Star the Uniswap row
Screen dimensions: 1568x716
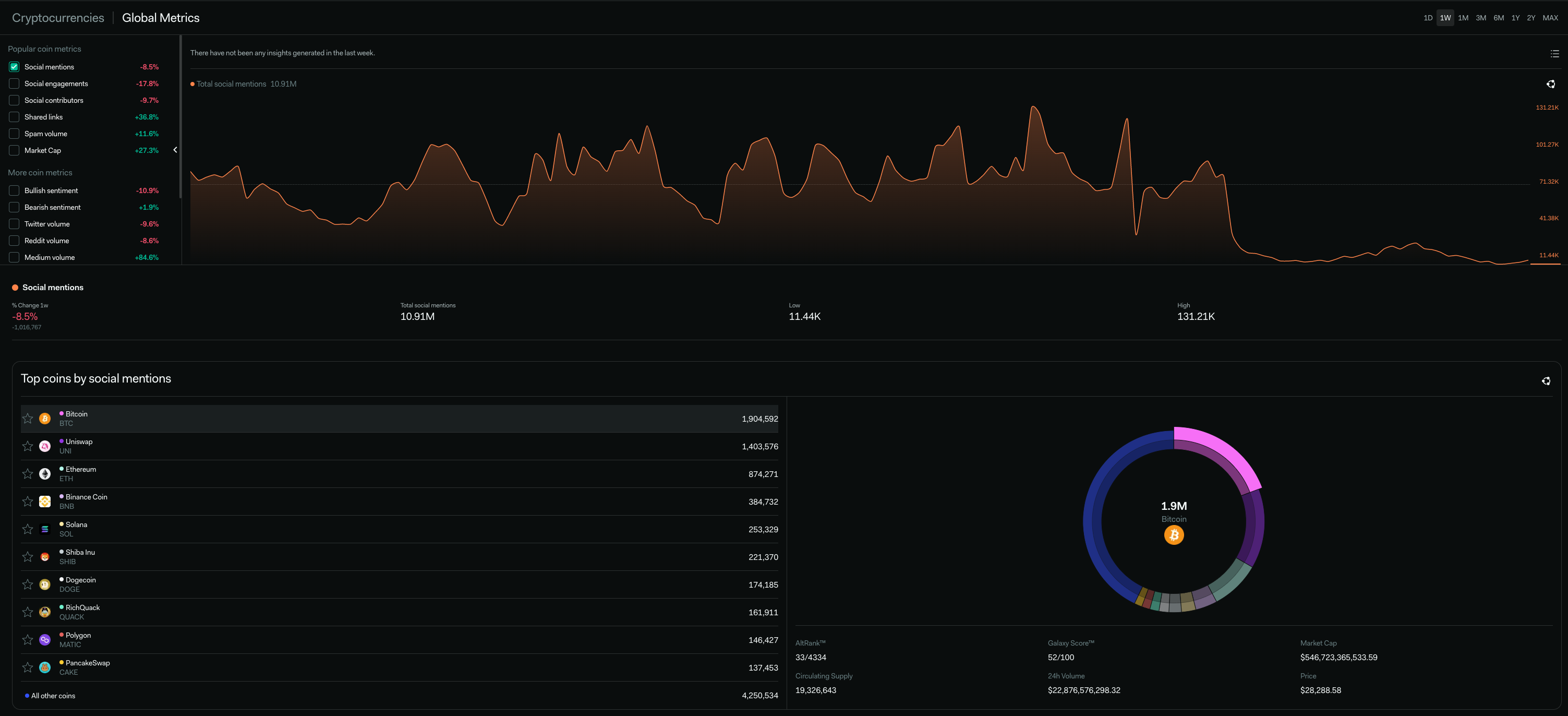pos(28,446)
